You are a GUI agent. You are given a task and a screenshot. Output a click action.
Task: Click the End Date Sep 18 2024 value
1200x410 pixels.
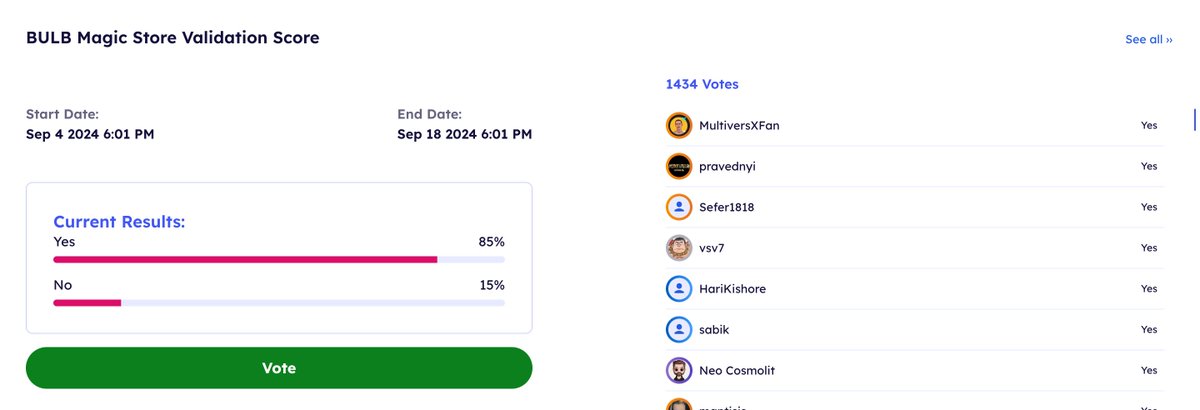(x=464, y=134)
